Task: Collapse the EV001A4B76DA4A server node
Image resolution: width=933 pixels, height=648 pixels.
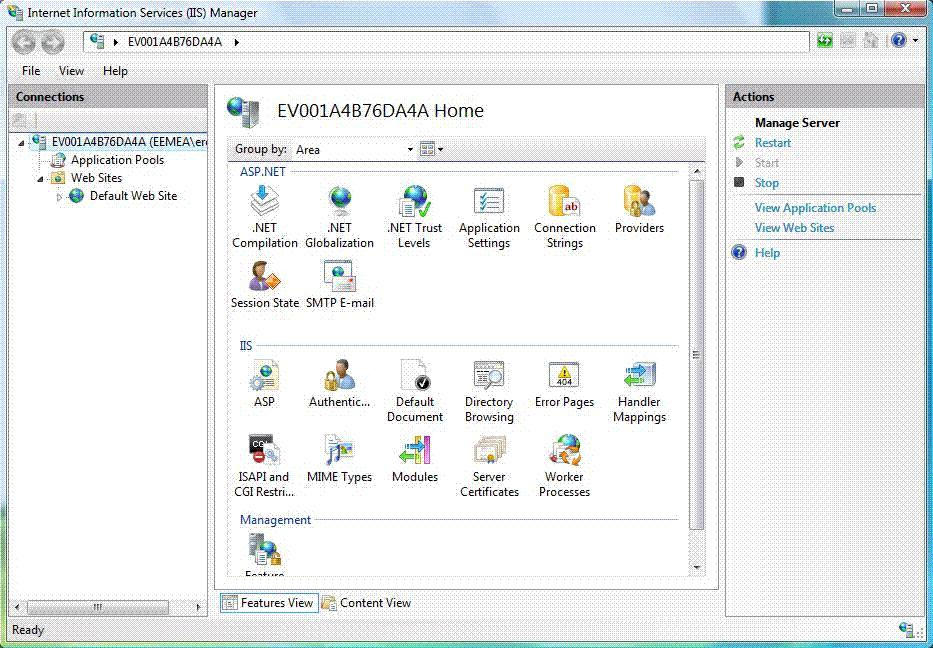Action: (x=21, y=143)
